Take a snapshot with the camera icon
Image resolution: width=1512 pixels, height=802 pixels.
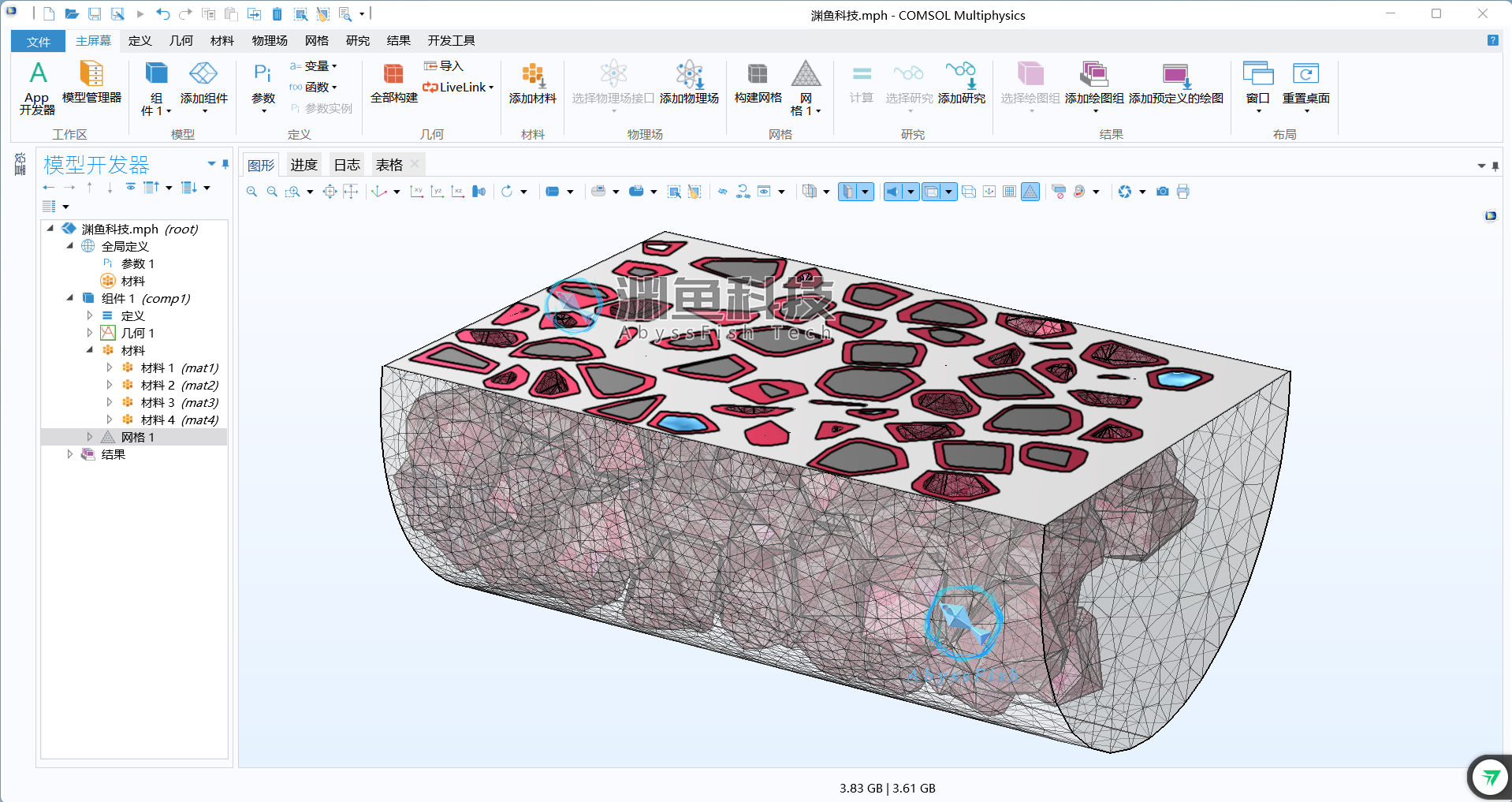1162,192
